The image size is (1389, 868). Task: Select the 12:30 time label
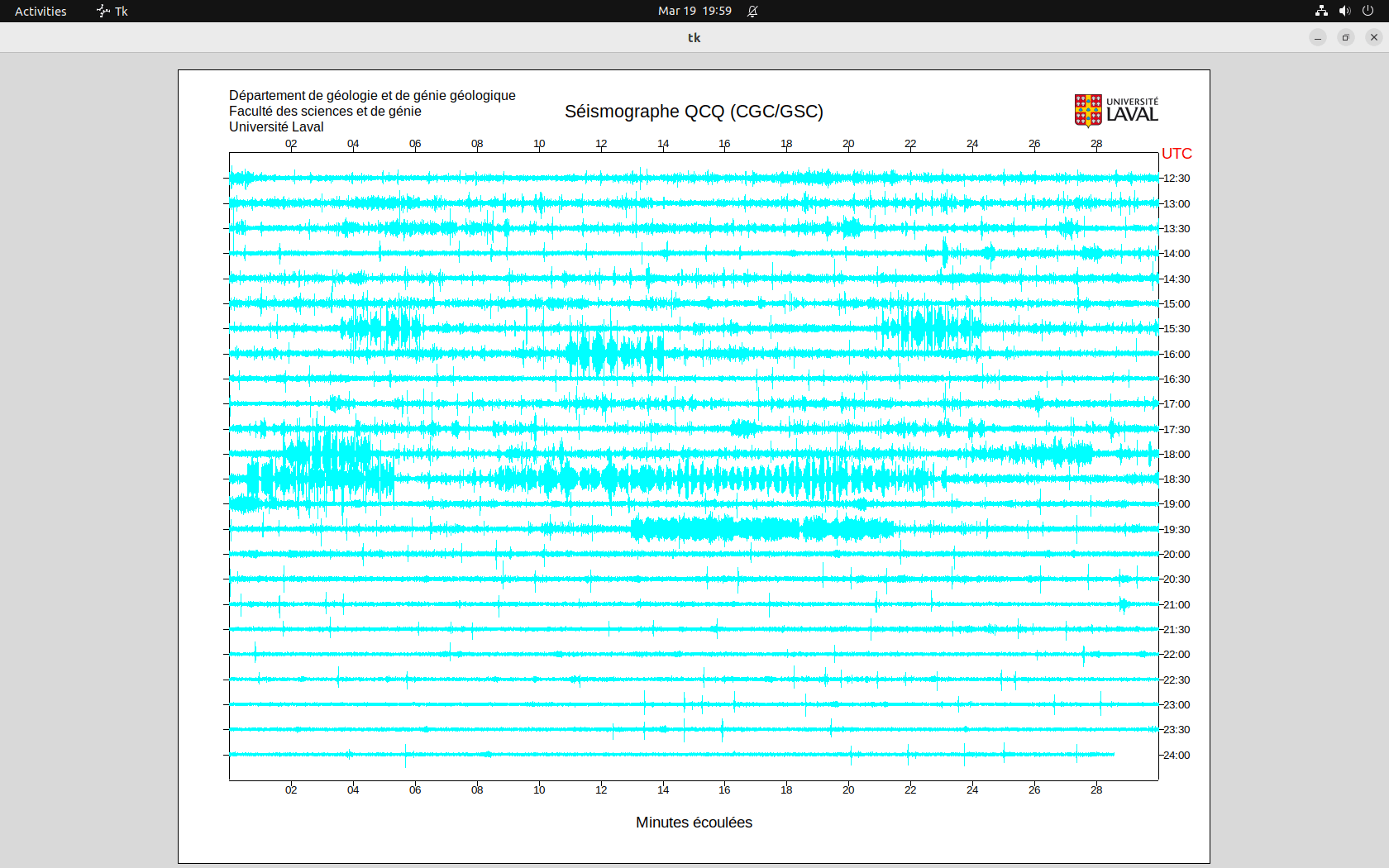click(x=1177, y=179)
